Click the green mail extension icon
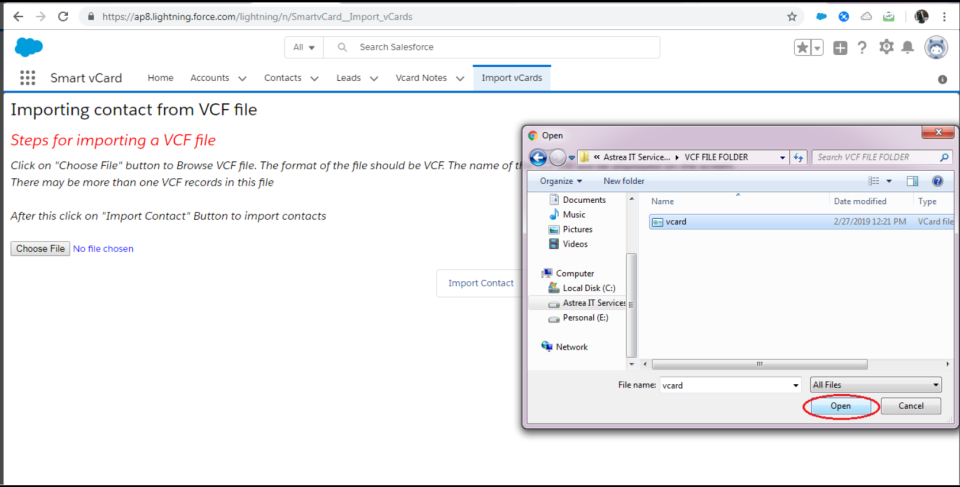Image resolution: width=960 pixels, height=487 pixels. pyautogui.click(x=888, y=17)
